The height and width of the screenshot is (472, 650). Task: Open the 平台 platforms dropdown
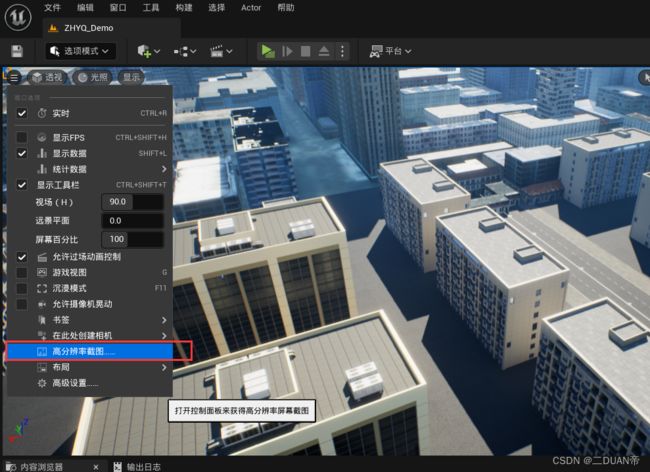(390, 51)
